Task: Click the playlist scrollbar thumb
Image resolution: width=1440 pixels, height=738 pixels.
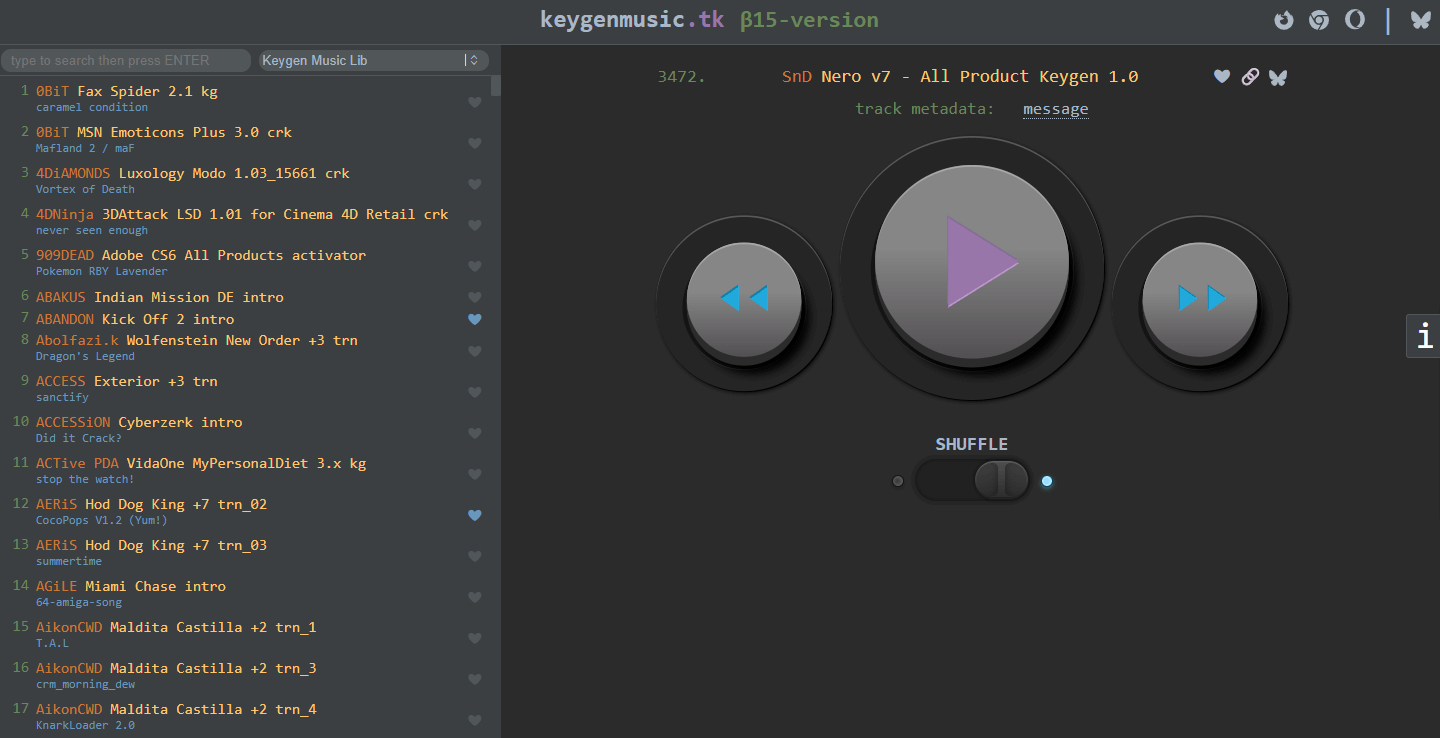Action: click(x=495, y=84)
